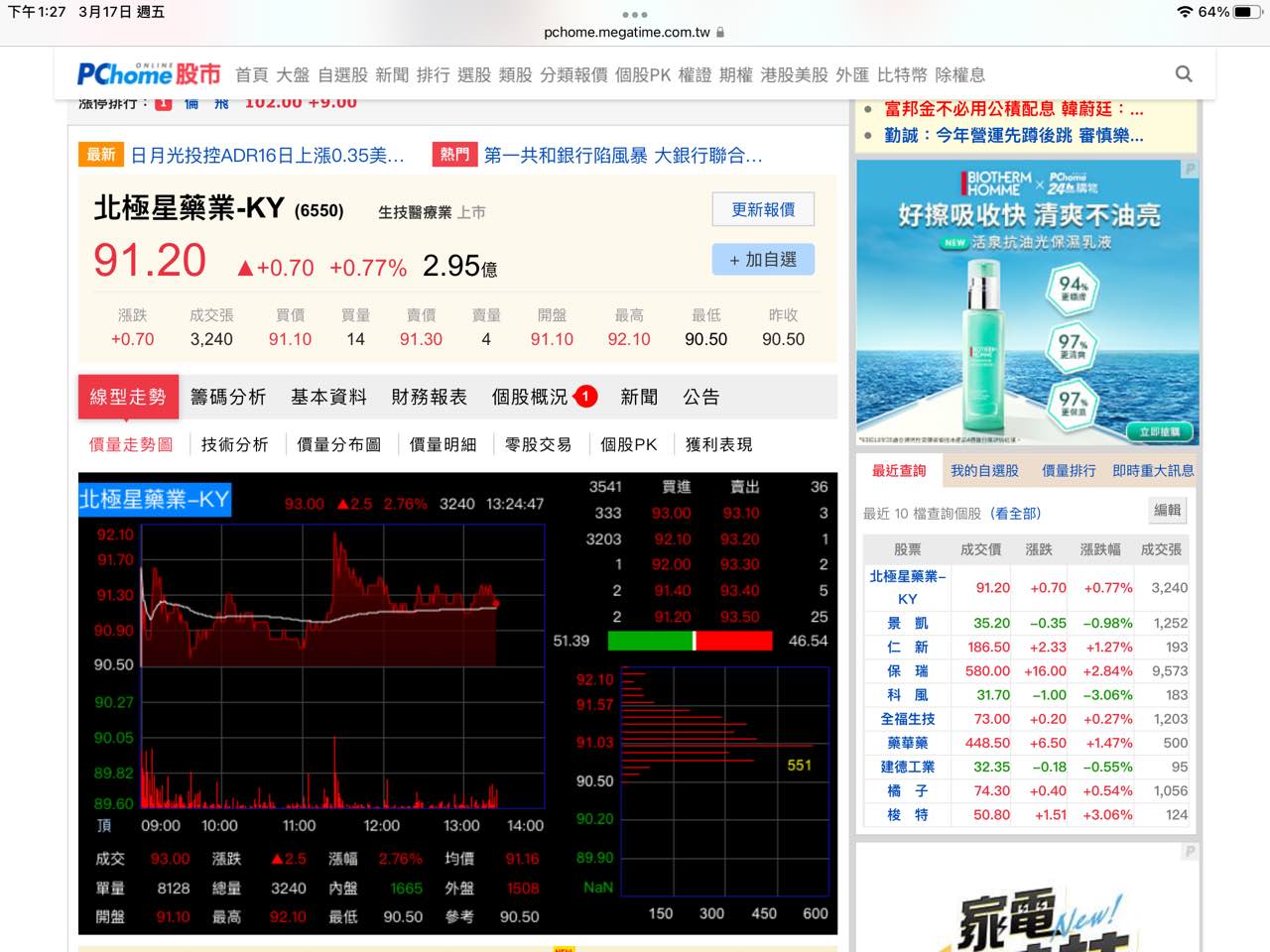Click the search magnifier icon

pyautogui.click(x=1183, y=74)
